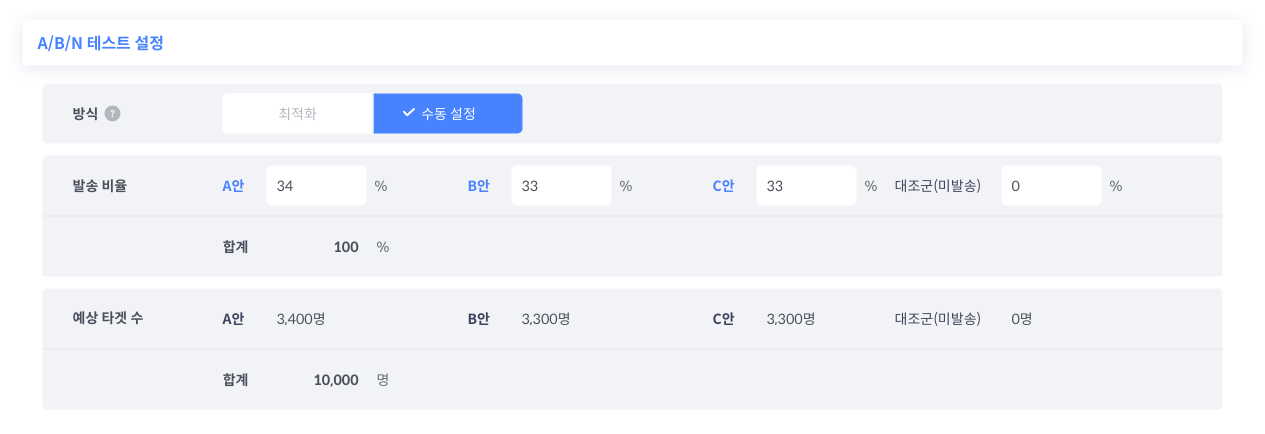
Task: Click the 대조군 0명 expected target value
Action: [1021, 319]
